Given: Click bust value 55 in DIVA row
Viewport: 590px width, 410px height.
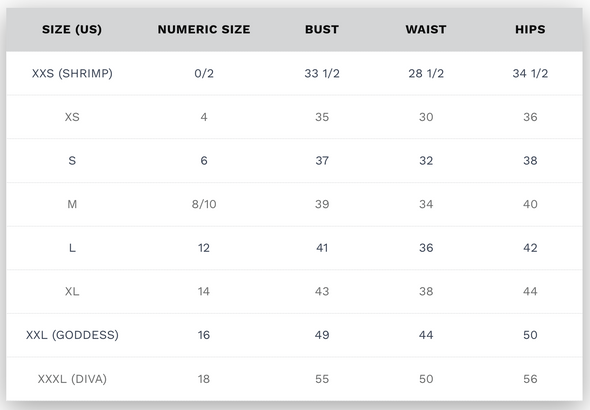Looking at the screenshot, I should coord(322,379).
